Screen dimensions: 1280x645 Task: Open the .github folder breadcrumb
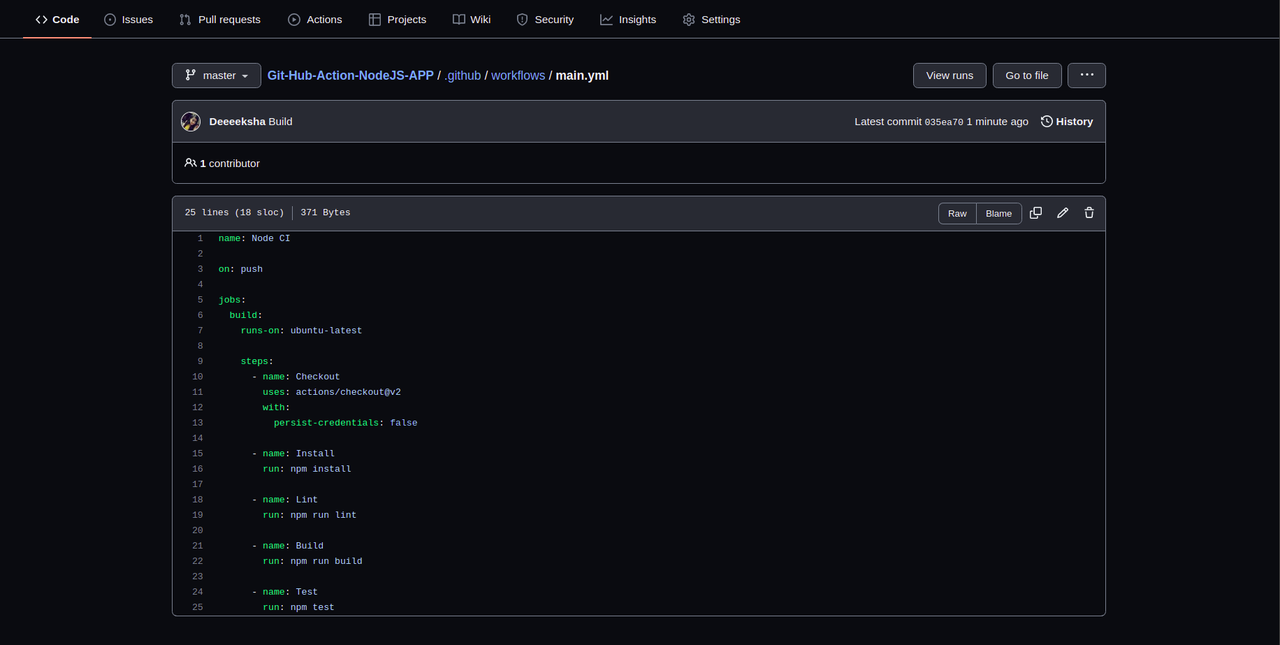tap(463, 75)
